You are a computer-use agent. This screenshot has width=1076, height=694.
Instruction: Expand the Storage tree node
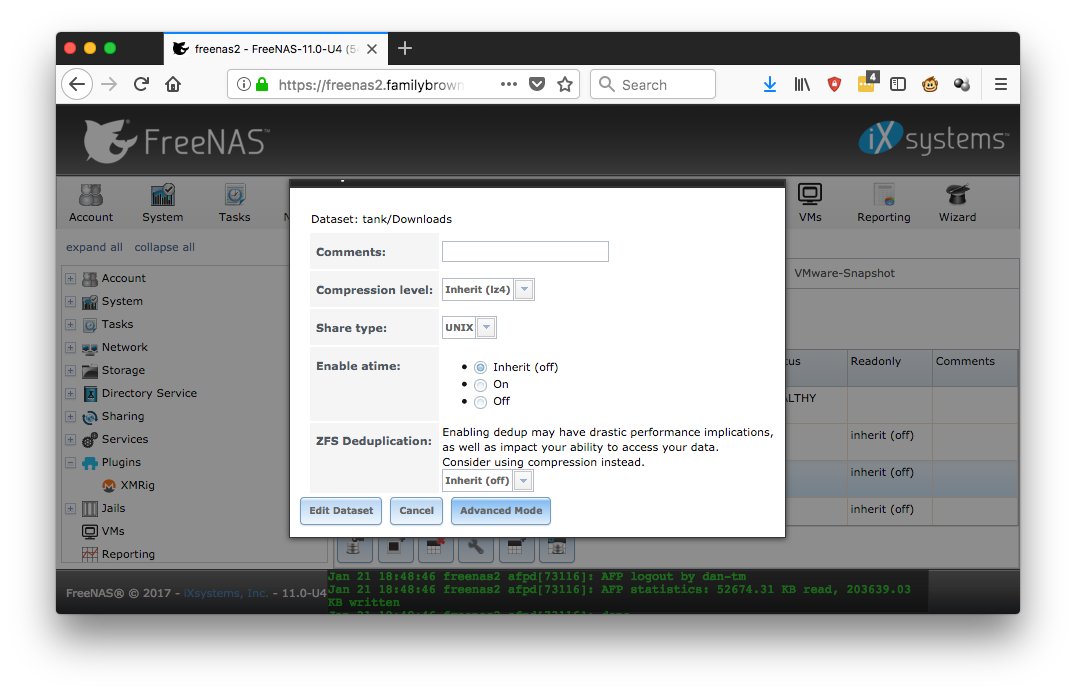tap(71, 371)
